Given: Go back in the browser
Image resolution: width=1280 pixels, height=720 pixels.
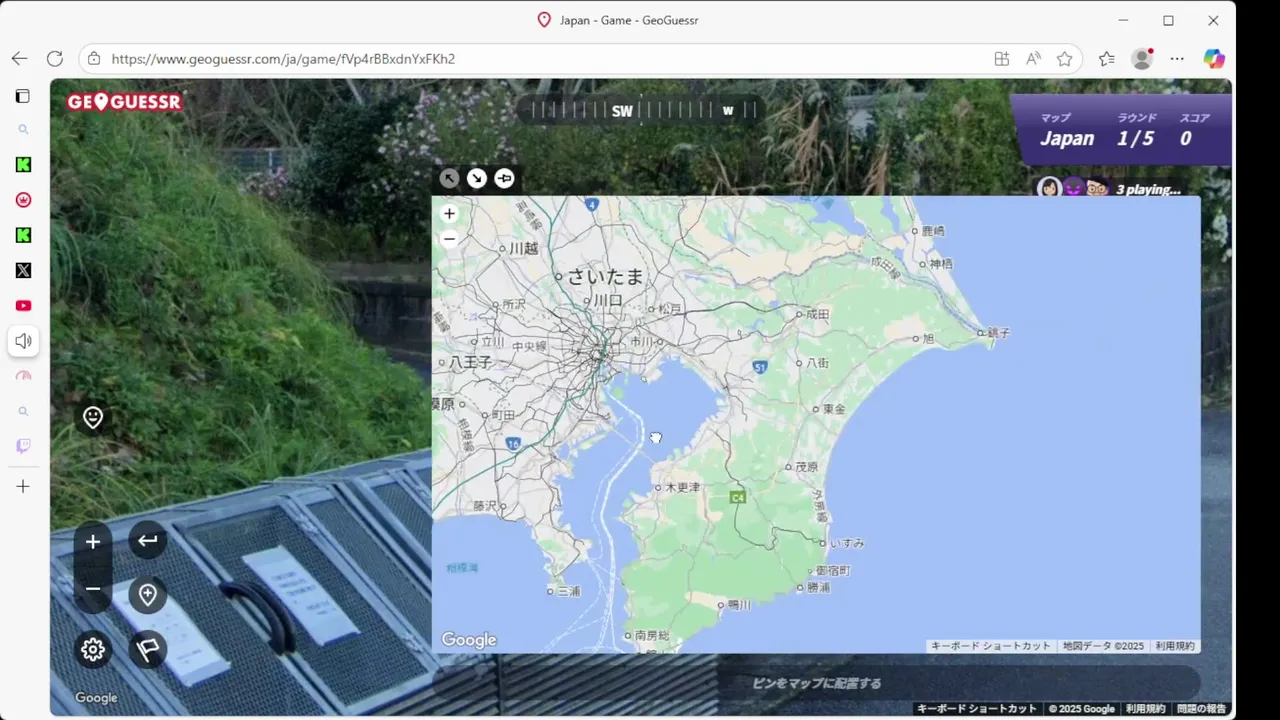Looking at the screenshot, I should [x=19, y=59].
